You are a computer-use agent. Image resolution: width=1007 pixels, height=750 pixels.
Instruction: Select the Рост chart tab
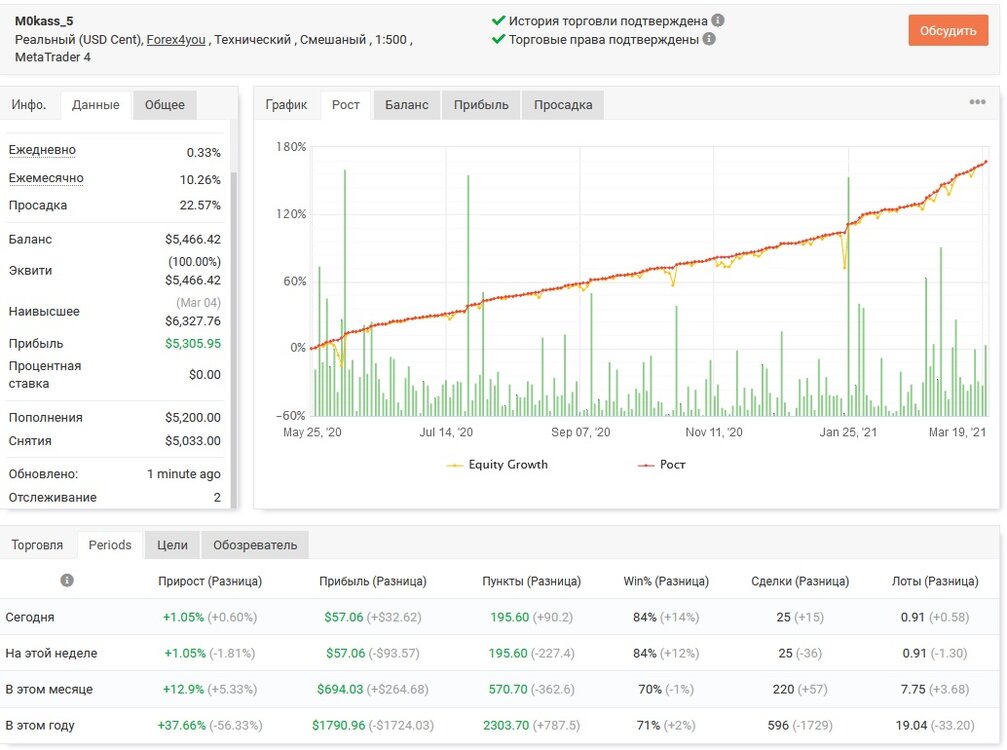pyautogui.click(x=346, y=105)
